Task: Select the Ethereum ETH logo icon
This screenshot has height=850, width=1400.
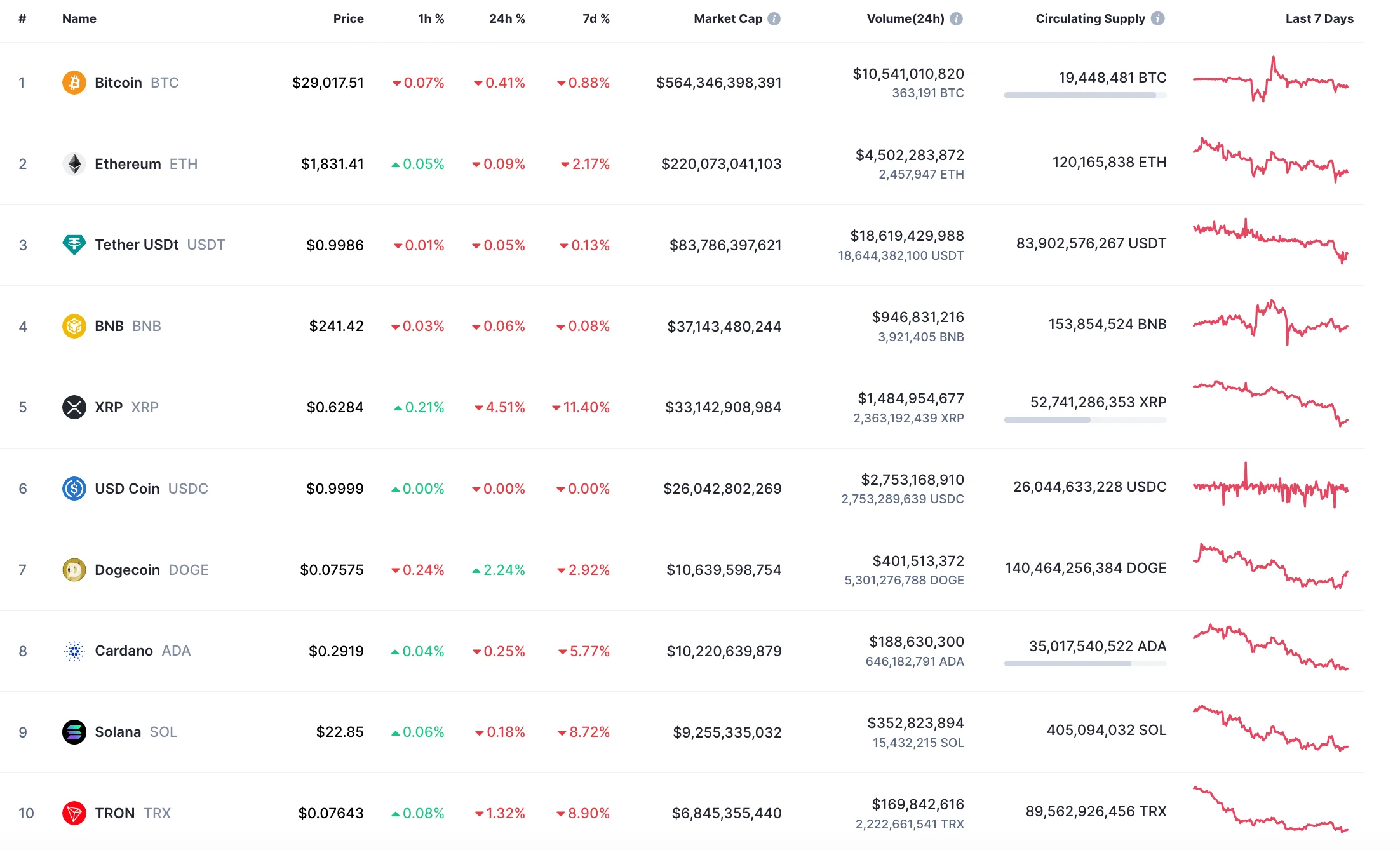Action: (74, 163)
